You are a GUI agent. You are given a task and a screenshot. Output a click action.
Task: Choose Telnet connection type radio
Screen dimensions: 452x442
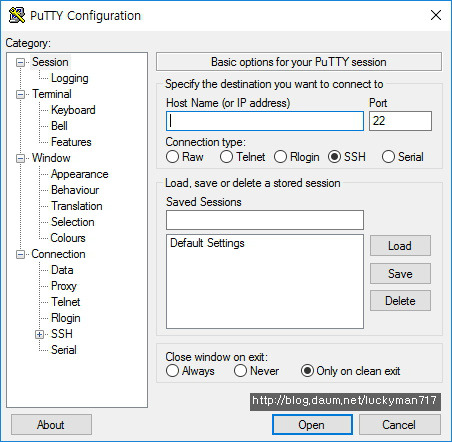click(x=226, y=157)
